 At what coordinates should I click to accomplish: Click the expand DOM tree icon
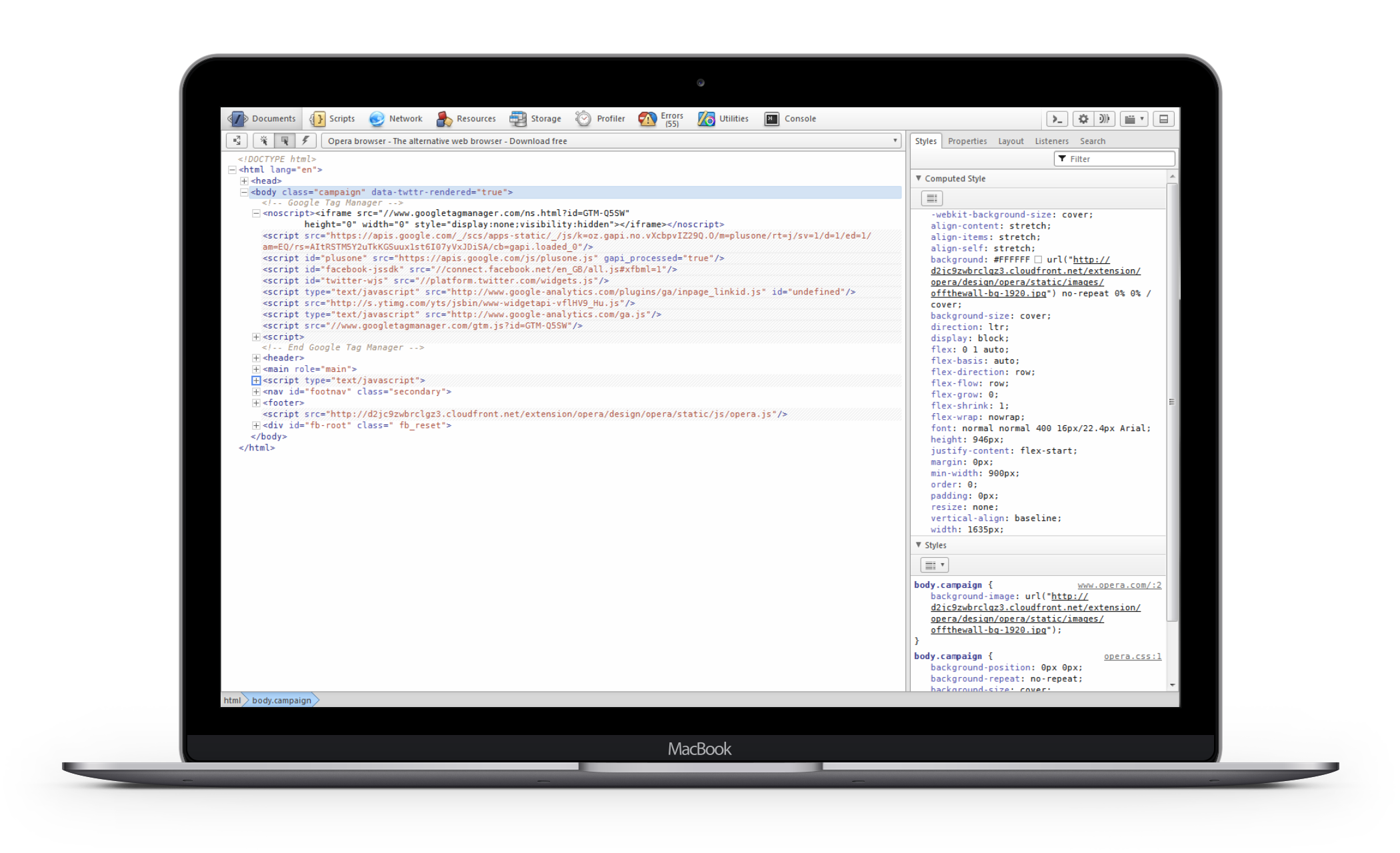237,141
